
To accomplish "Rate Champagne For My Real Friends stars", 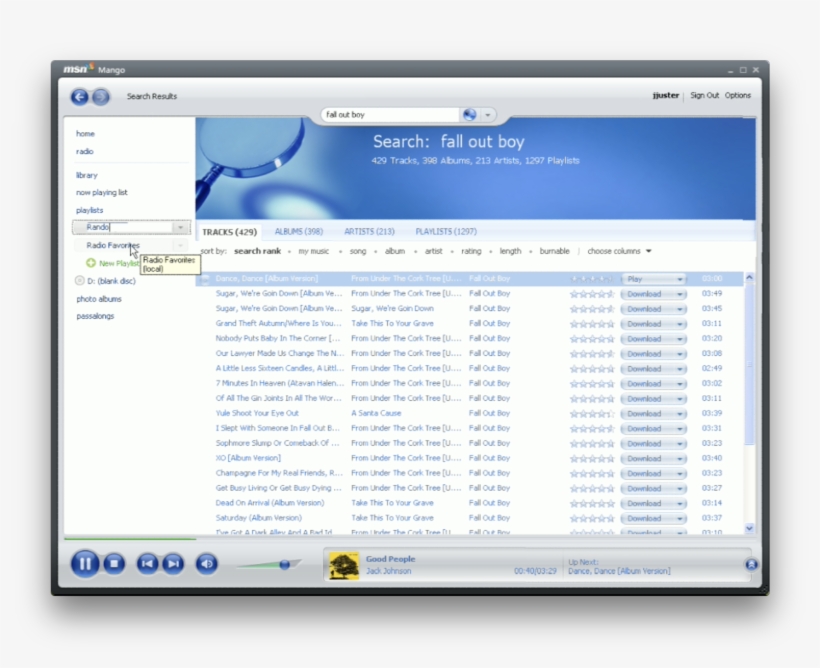I will click(592, 473).
